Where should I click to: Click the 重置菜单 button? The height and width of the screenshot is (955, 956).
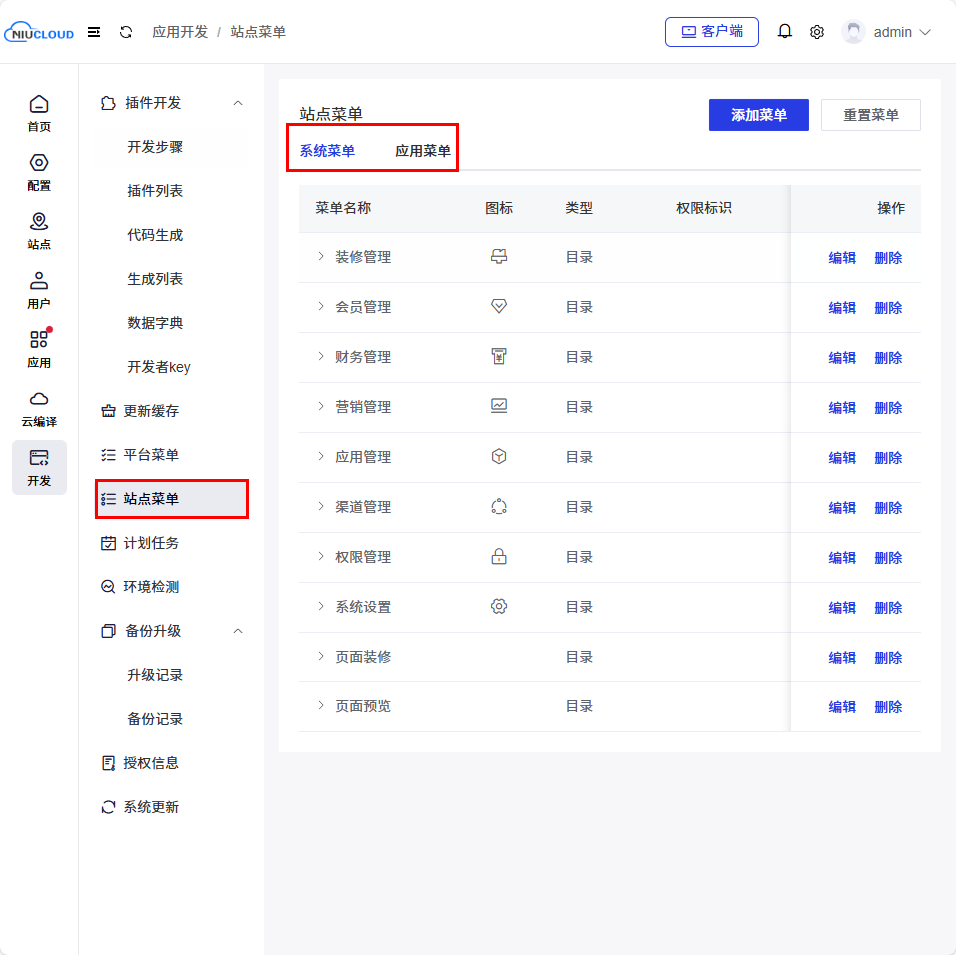(x=870, y=115)
